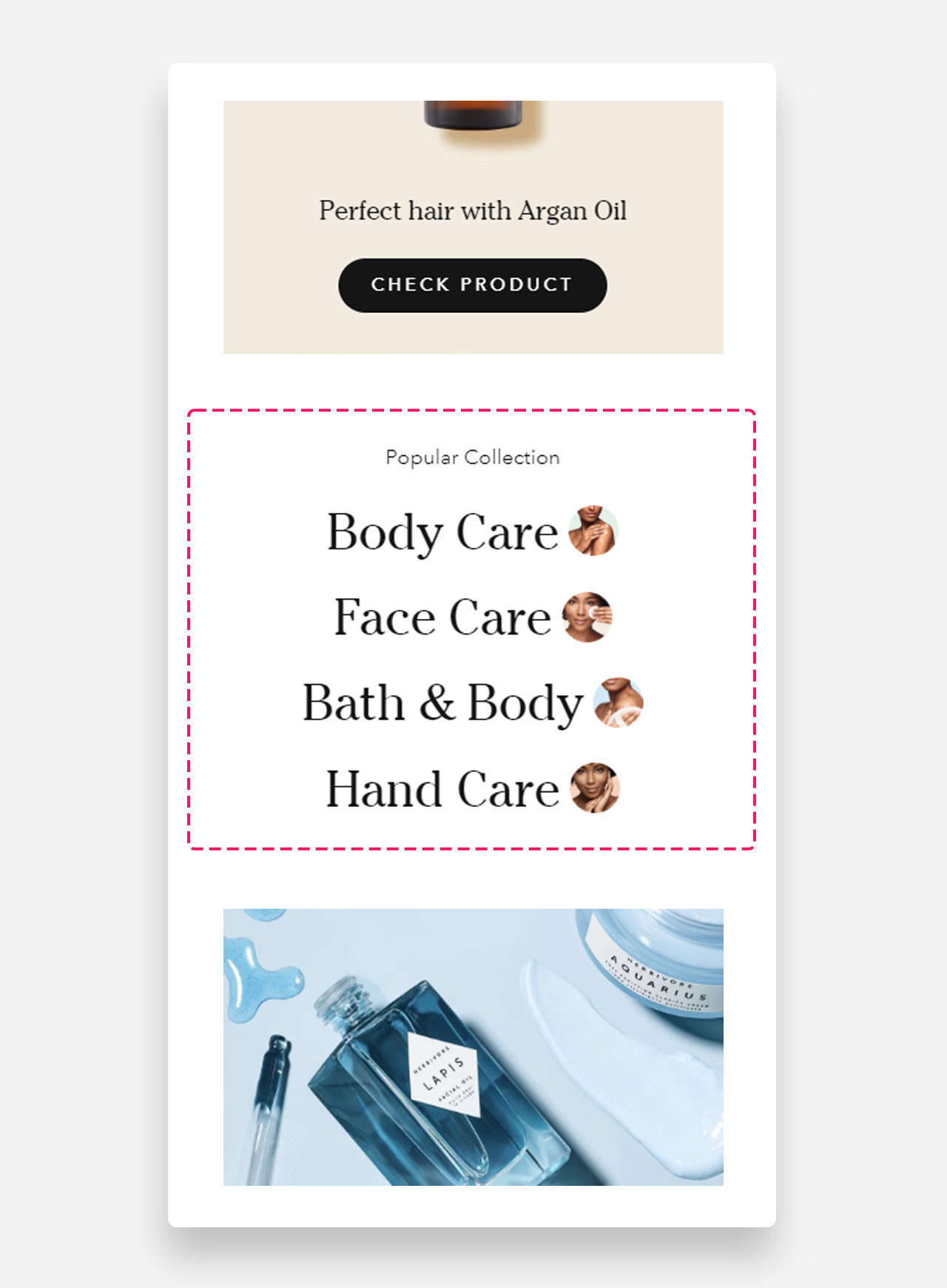Click the diamond LAPIS label on the bottle
The width and height of the screenshot is (947, 1288).
tap(445, 1073)
